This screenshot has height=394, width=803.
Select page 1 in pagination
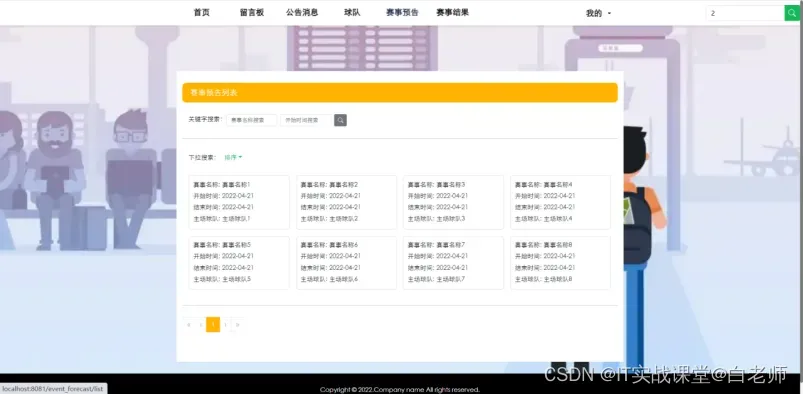click(x=213, y=324)
